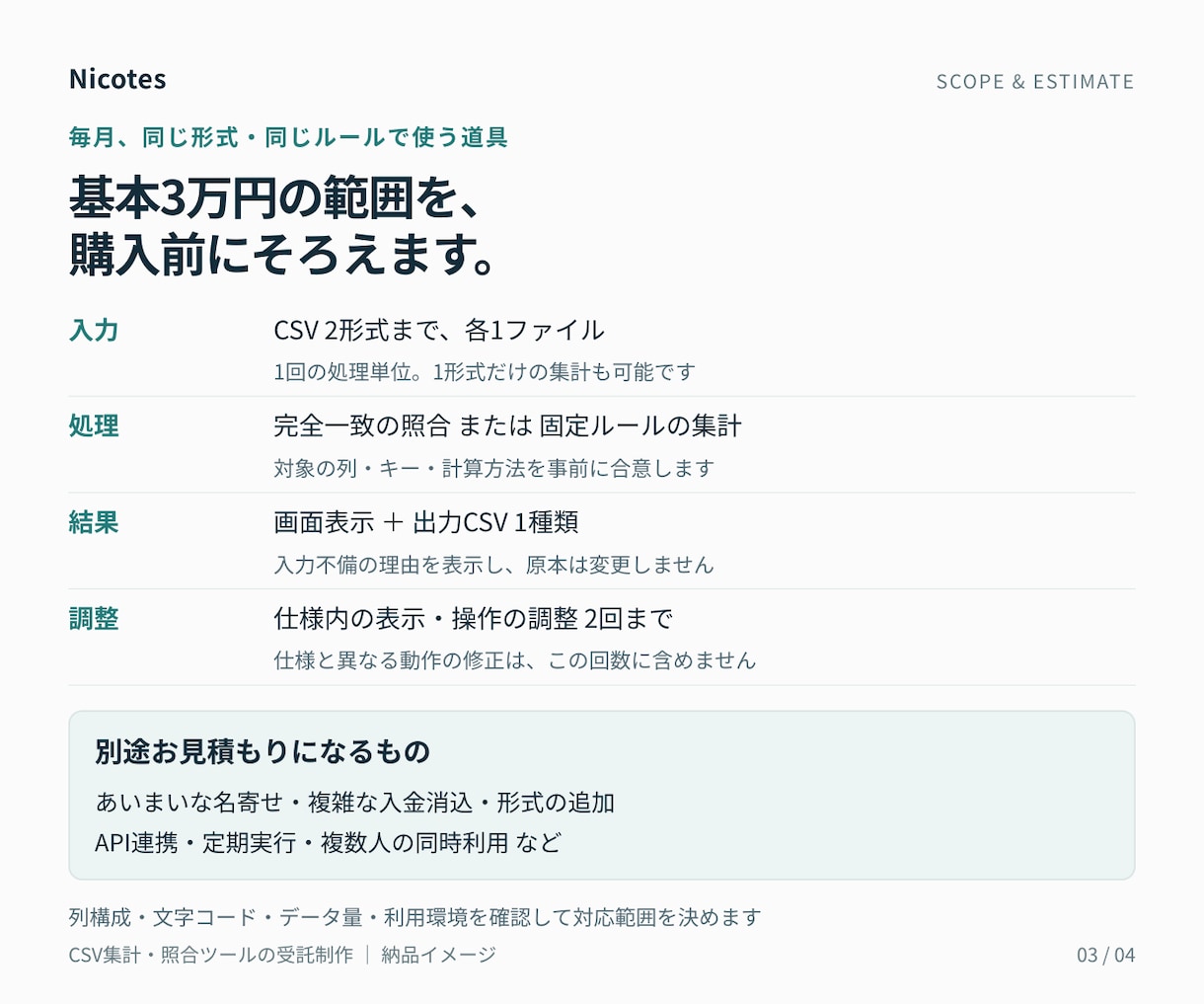Click the 結果 row label
The width and height of the screenshot is (1204, 1004).
[94, 522]
